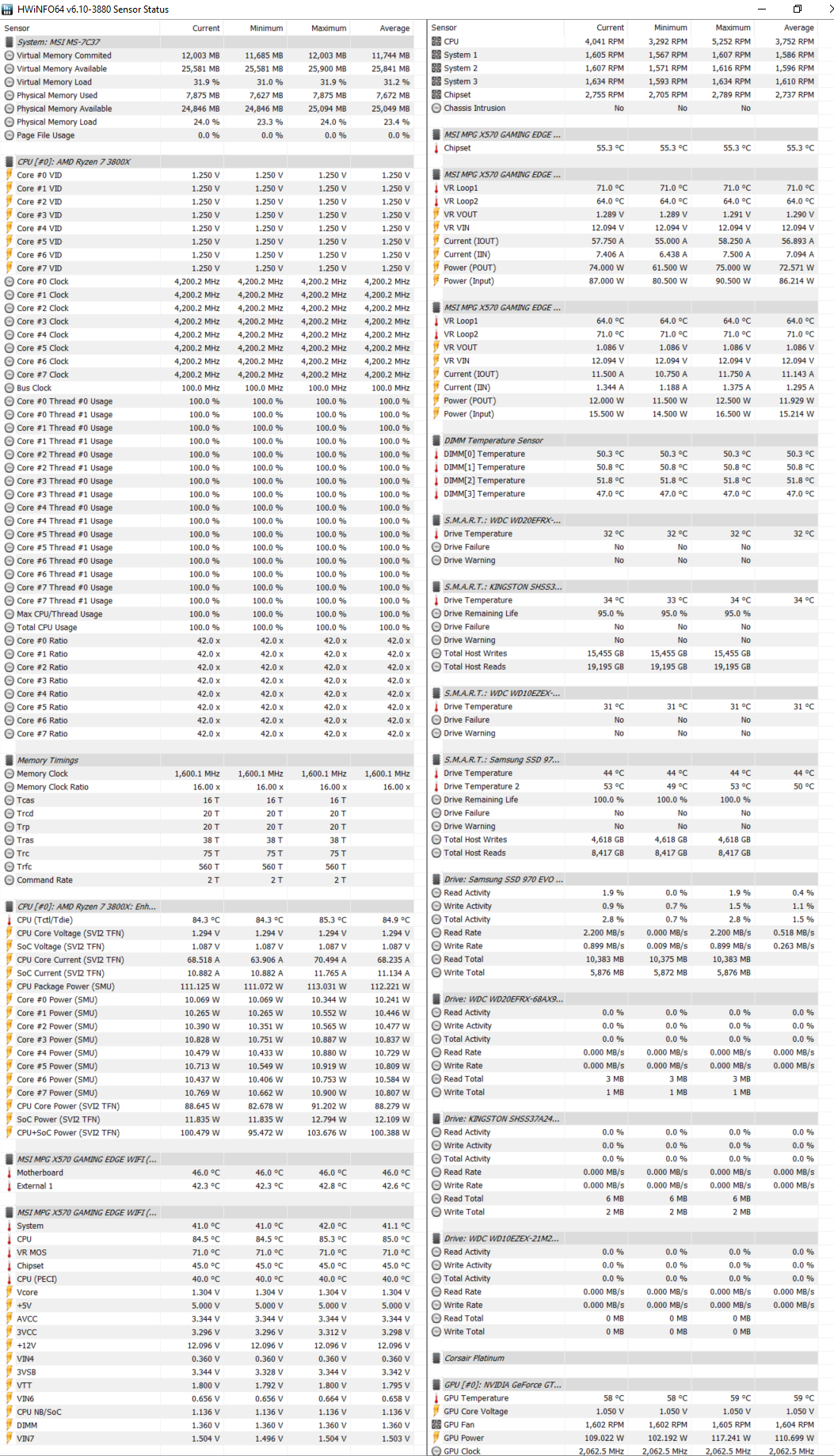Click the DIMM Temperature Sensor group icon
Screen dimensions: 834x1456
tap(436, 440)
